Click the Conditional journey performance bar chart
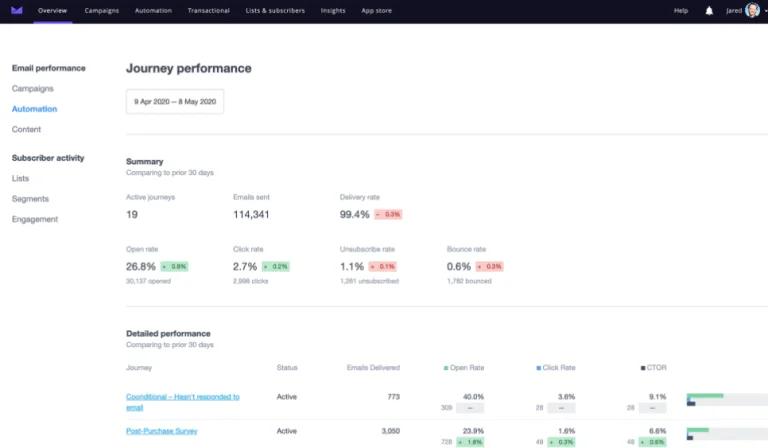 (x=727, y=400)
